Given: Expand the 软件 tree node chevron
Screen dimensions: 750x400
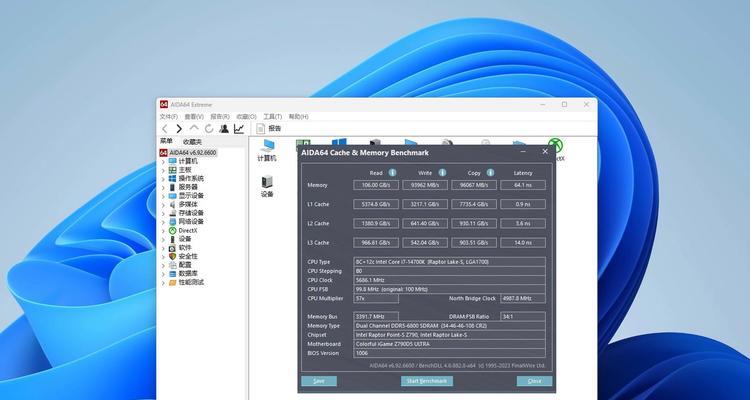Looking at the screenshot, I should 163,248.
